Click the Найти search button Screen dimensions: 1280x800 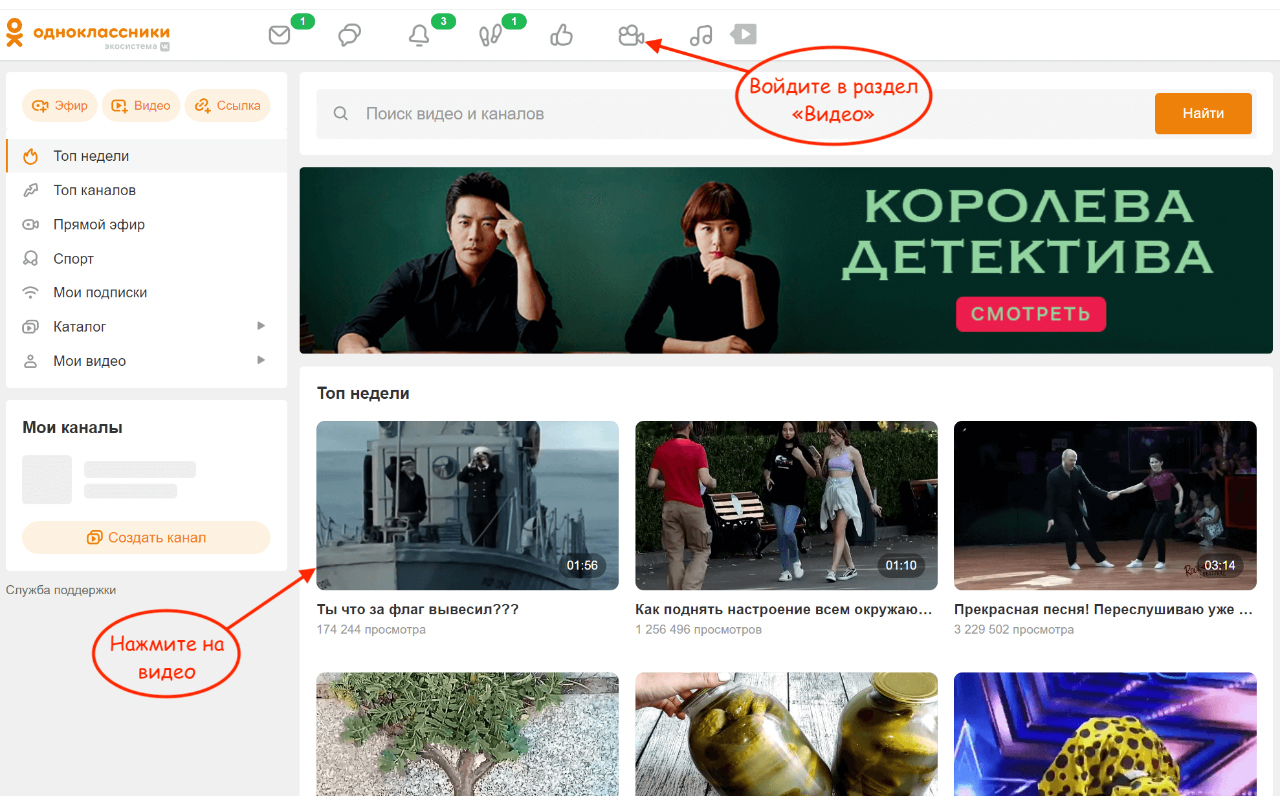point(1203,113)
